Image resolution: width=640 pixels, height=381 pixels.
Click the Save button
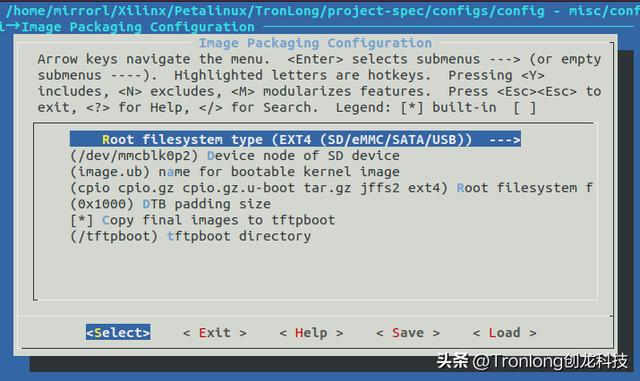click(x=408, y=333)
